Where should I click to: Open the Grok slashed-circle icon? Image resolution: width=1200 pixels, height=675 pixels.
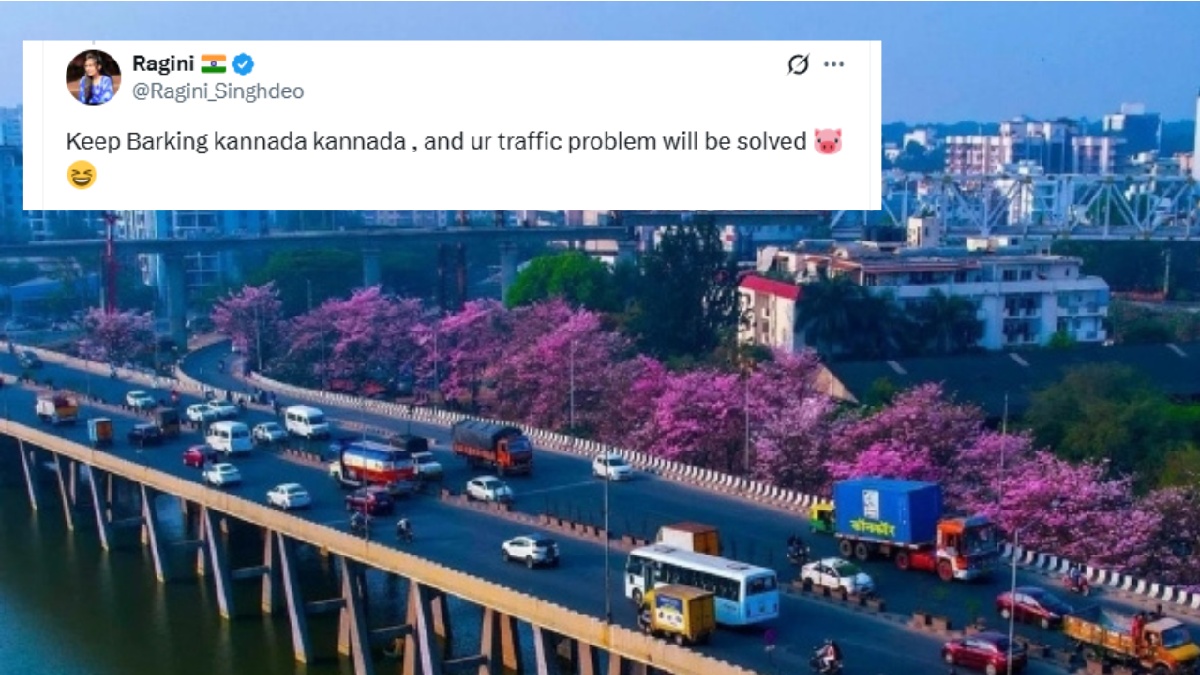(797, 65)
